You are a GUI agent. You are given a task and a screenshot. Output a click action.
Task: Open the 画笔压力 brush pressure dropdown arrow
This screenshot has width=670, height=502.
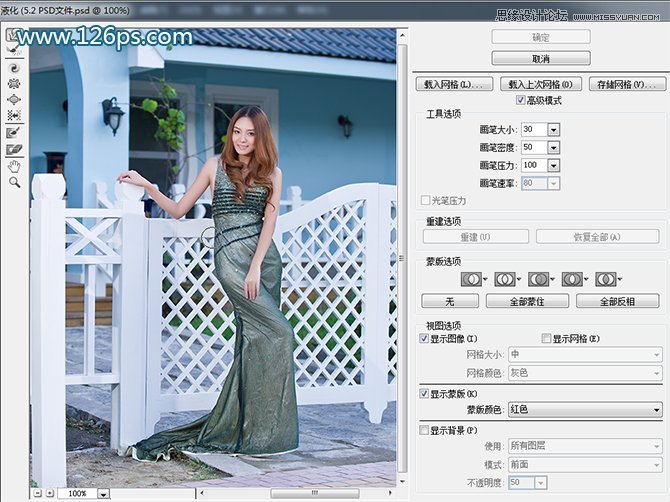click(553, 165)
